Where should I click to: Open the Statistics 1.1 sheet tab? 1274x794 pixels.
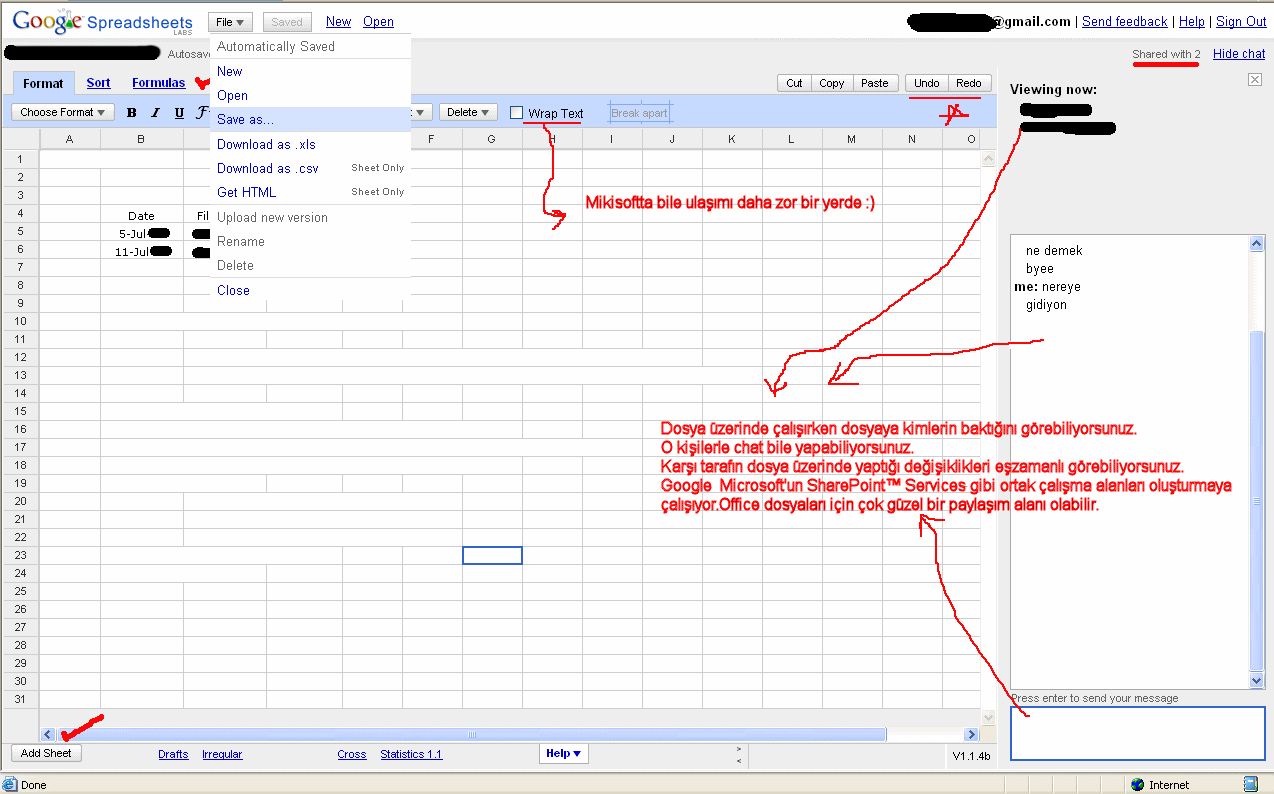[x=411, y=755]
